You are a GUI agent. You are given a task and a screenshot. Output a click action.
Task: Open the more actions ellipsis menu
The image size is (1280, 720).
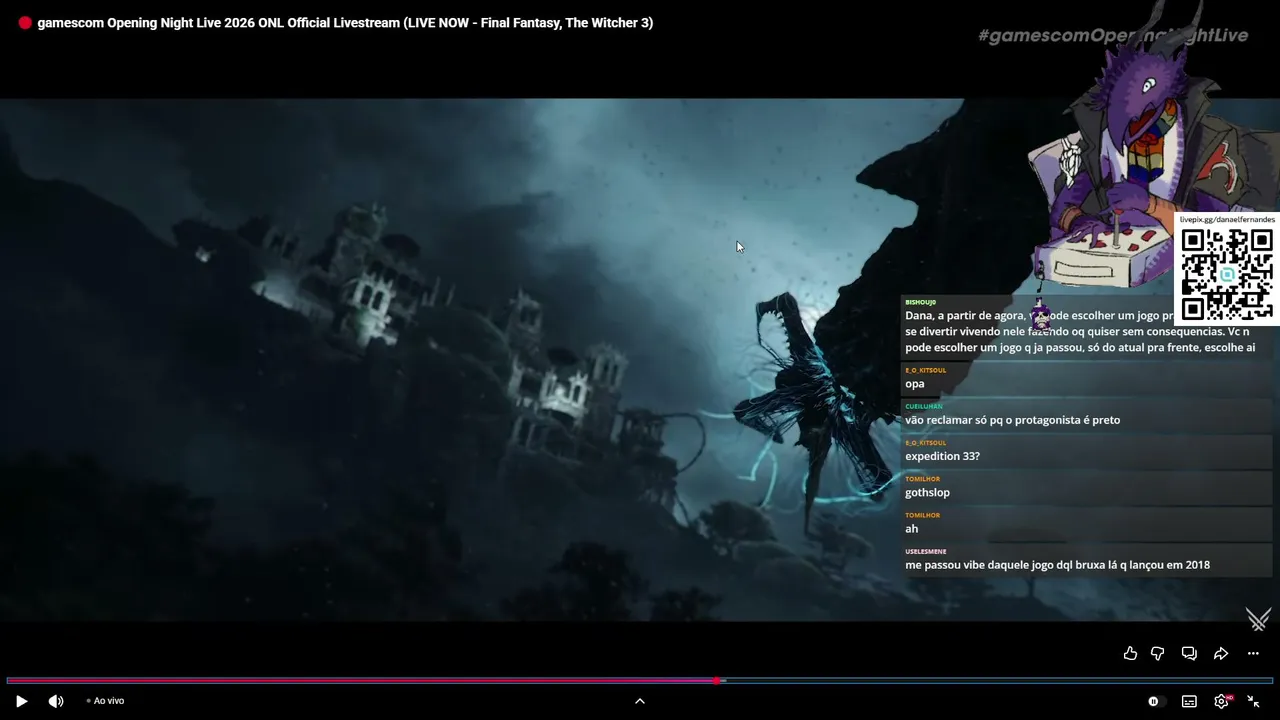1253,653
